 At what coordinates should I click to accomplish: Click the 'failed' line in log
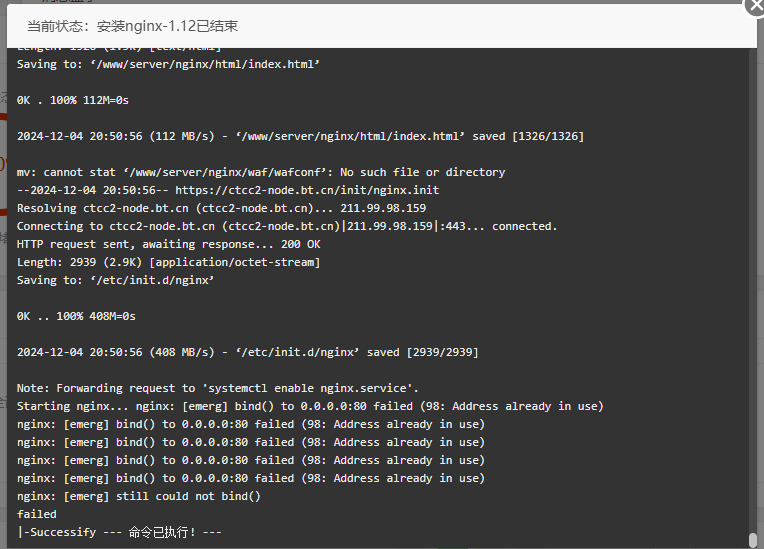[x=37, y=514]
